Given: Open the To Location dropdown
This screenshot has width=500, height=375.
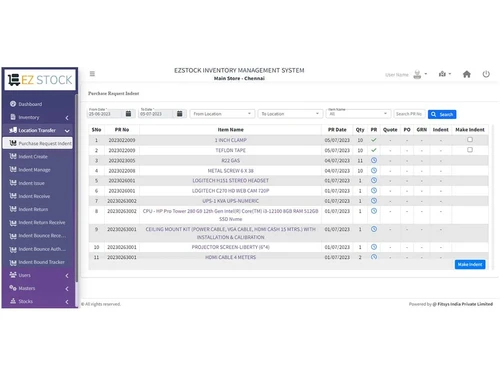Looking at the screenshot, I should pyautogui.click(x=290, y=114).
